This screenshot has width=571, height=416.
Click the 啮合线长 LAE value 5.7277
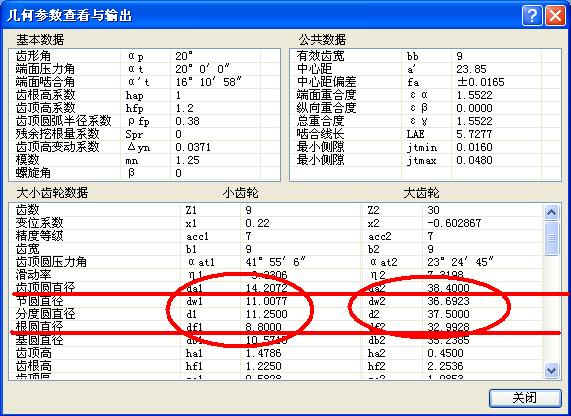coord(474,134)
